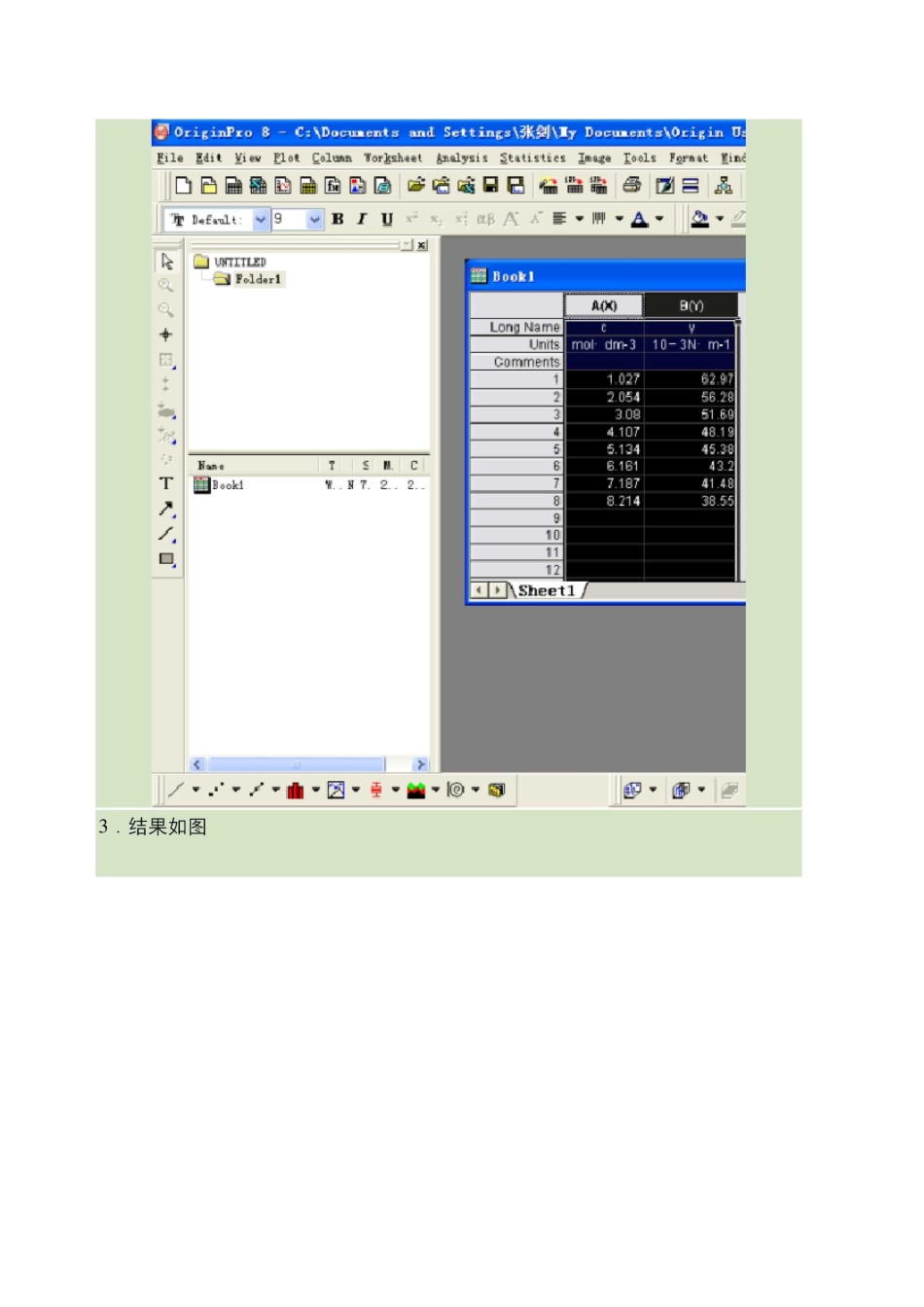Select the B(Y) column header
The height and width of the screenshot is (1307, 924).
click(691, 306)
